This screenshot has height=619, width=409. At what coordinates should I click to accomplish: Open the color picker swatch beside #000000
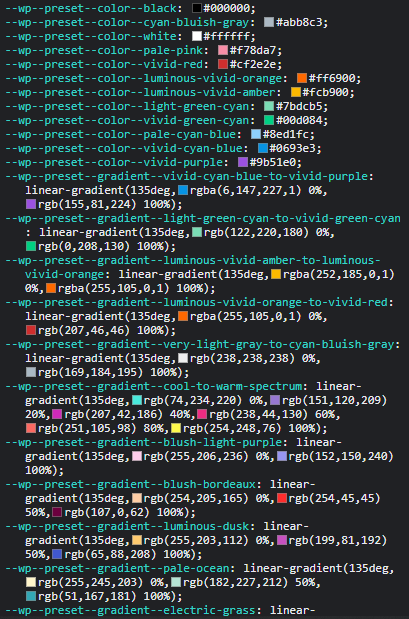pyautogui.click(x=197, y=8)
